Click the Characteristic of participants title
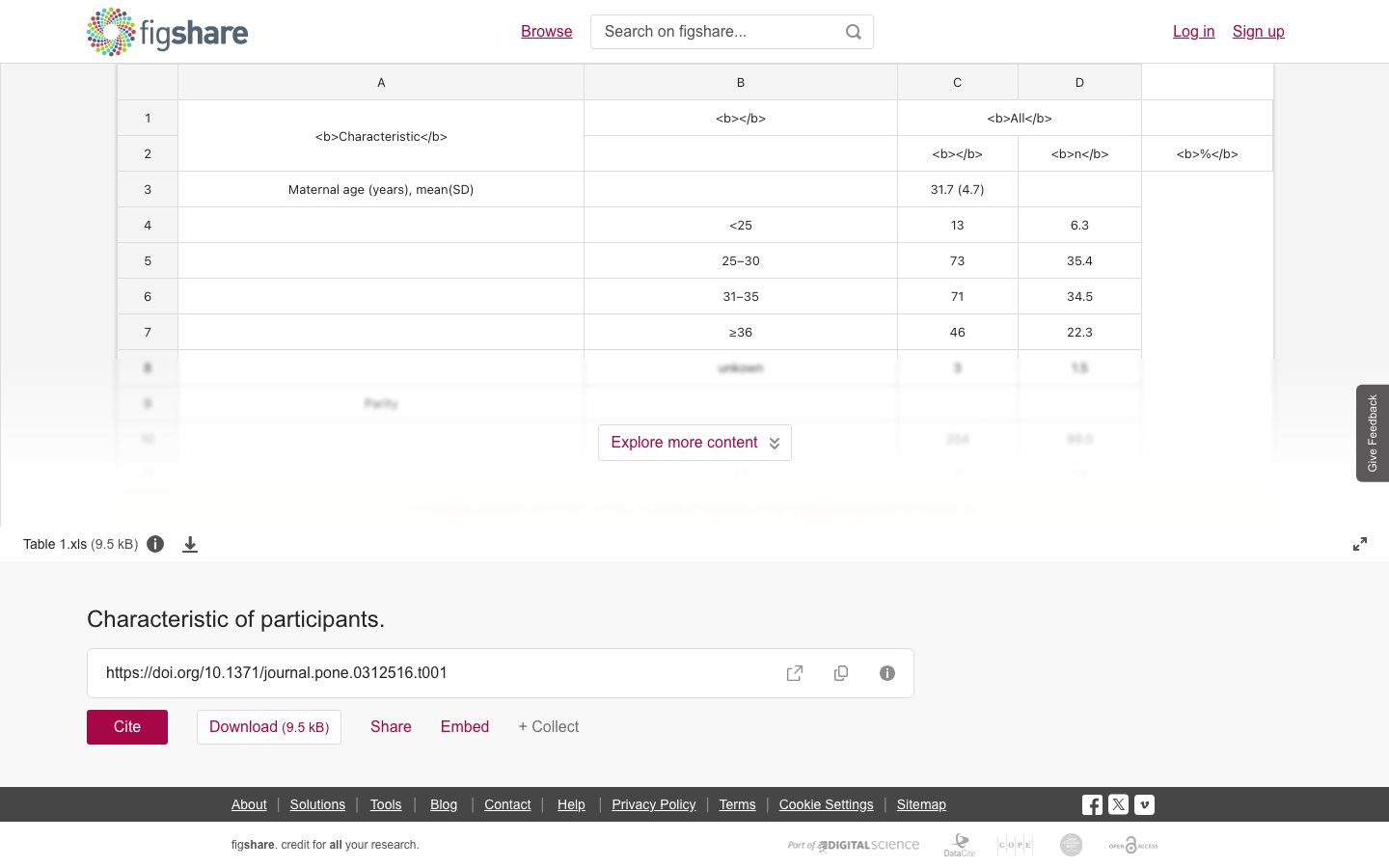 (x=236, y=619)
